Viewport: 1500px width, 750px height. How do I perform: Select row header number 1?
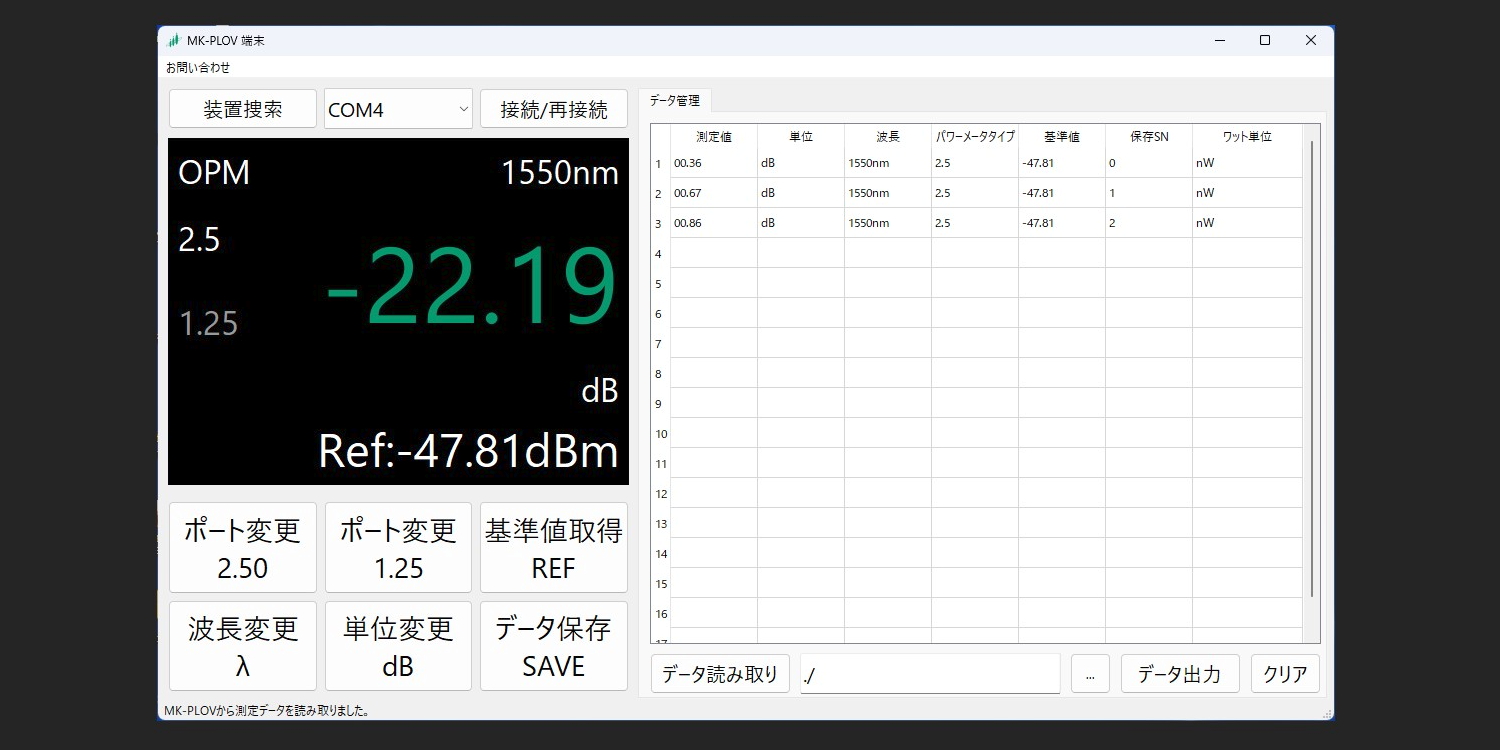tap(660, 164)
